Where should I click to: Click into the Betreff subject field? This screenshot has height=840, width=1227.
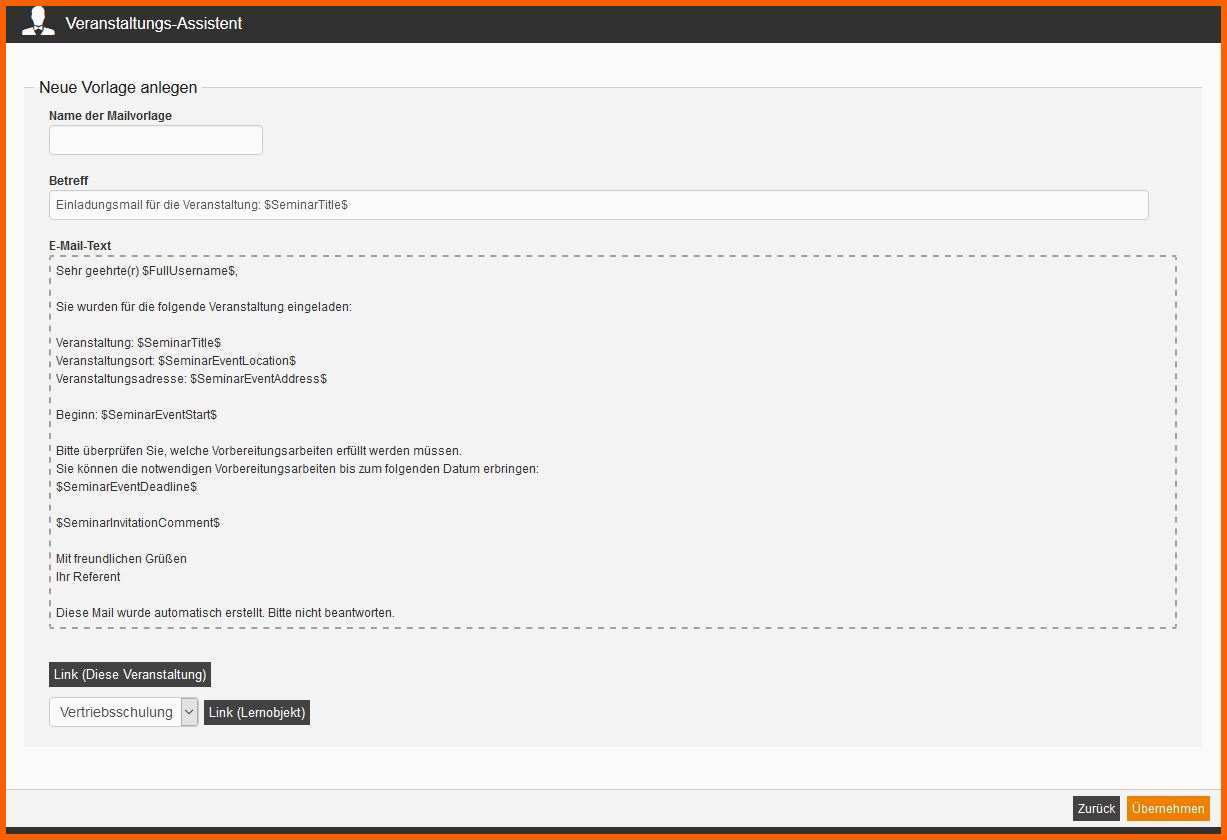click(598, 205)
